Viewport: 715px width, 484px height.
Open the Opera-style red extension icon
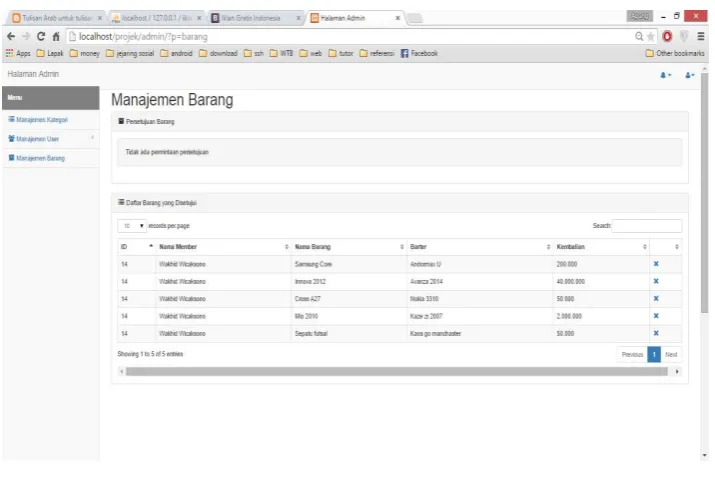click(667, 36)
